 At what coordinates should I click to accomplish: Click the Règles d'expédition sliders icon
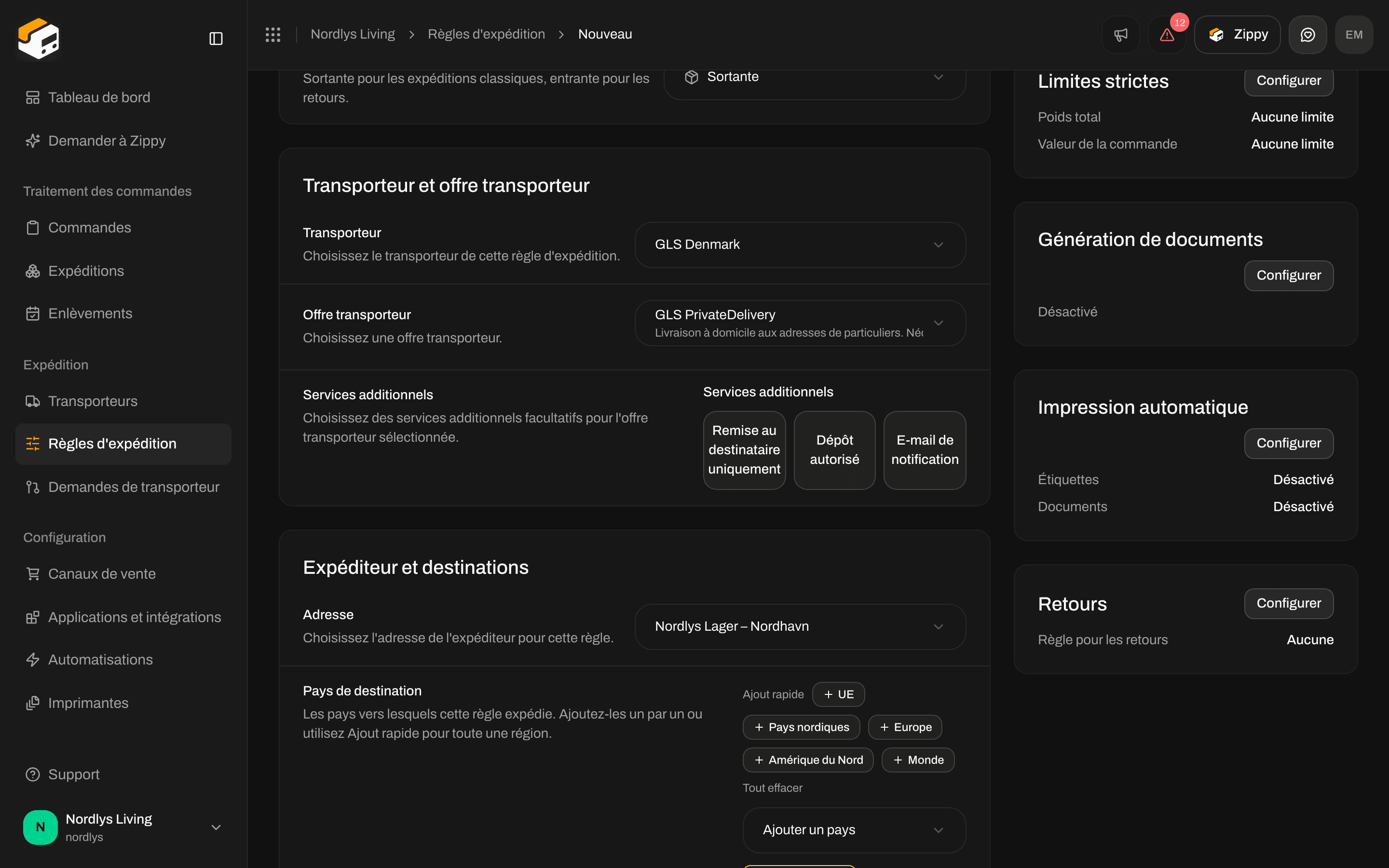[33, 444]
